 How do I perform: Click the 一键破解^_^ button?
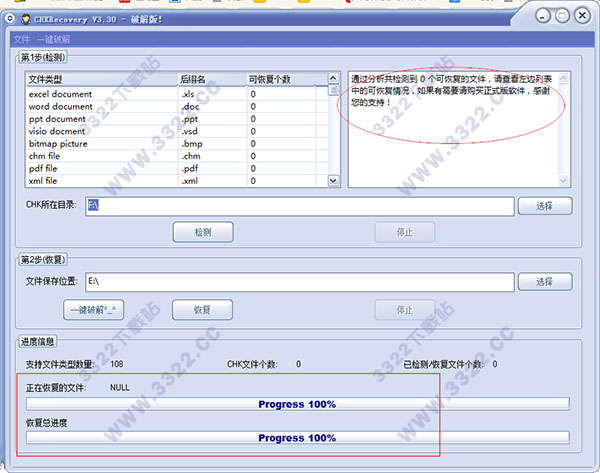(93, 310)
